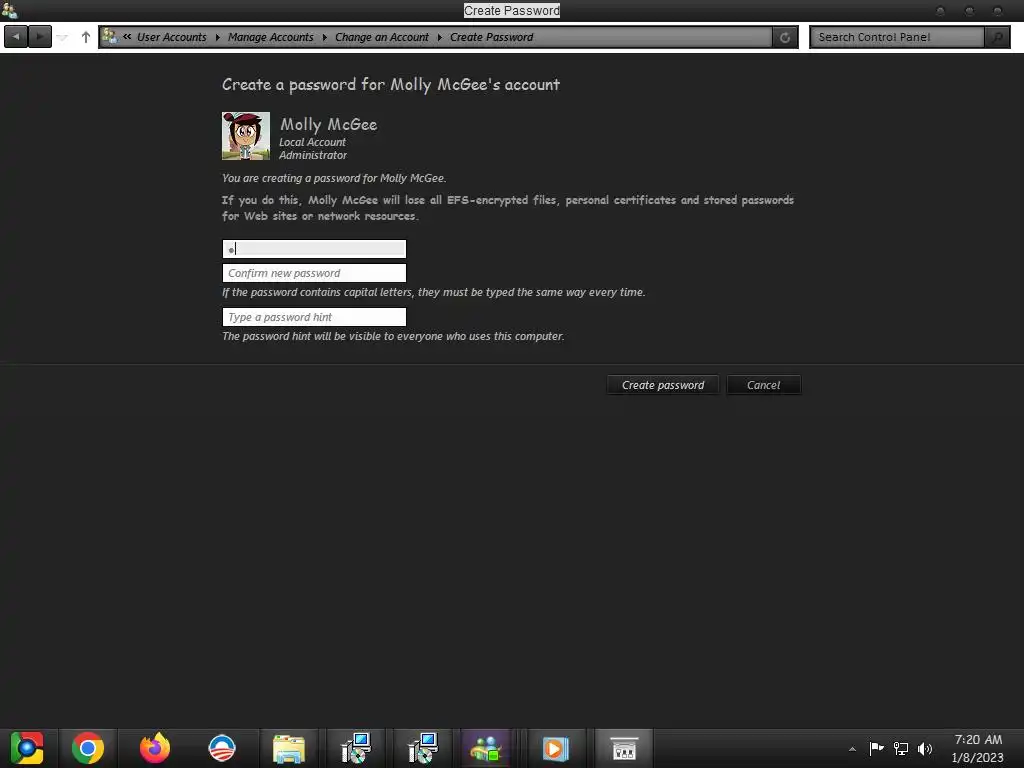Click the heading Create a password for Molly McGee's account
Image resolution: width=1024 pixels, height=768 pixels.
tap(391, 84)
